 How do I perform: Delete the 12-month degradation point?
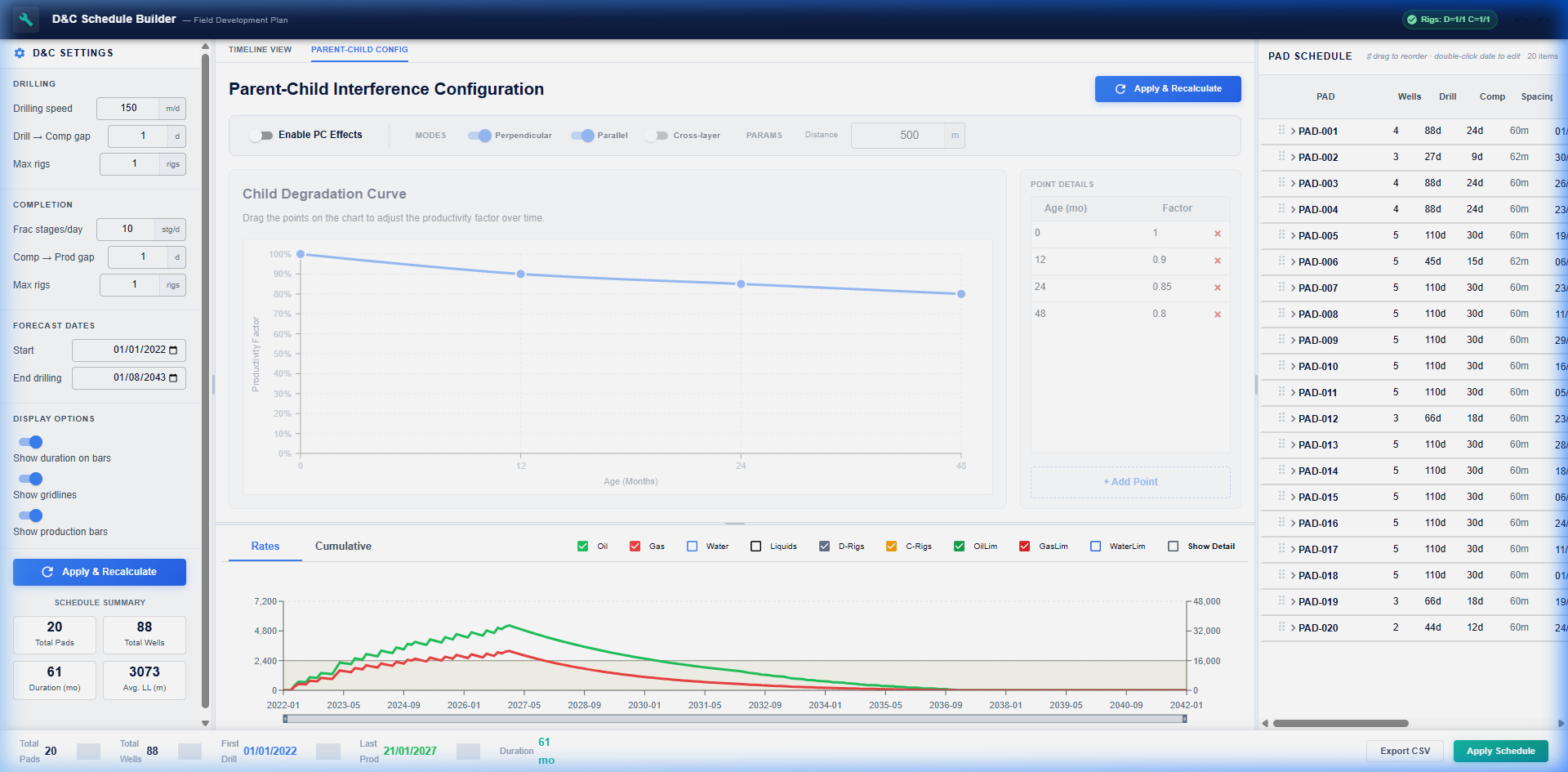point(1217,261)
